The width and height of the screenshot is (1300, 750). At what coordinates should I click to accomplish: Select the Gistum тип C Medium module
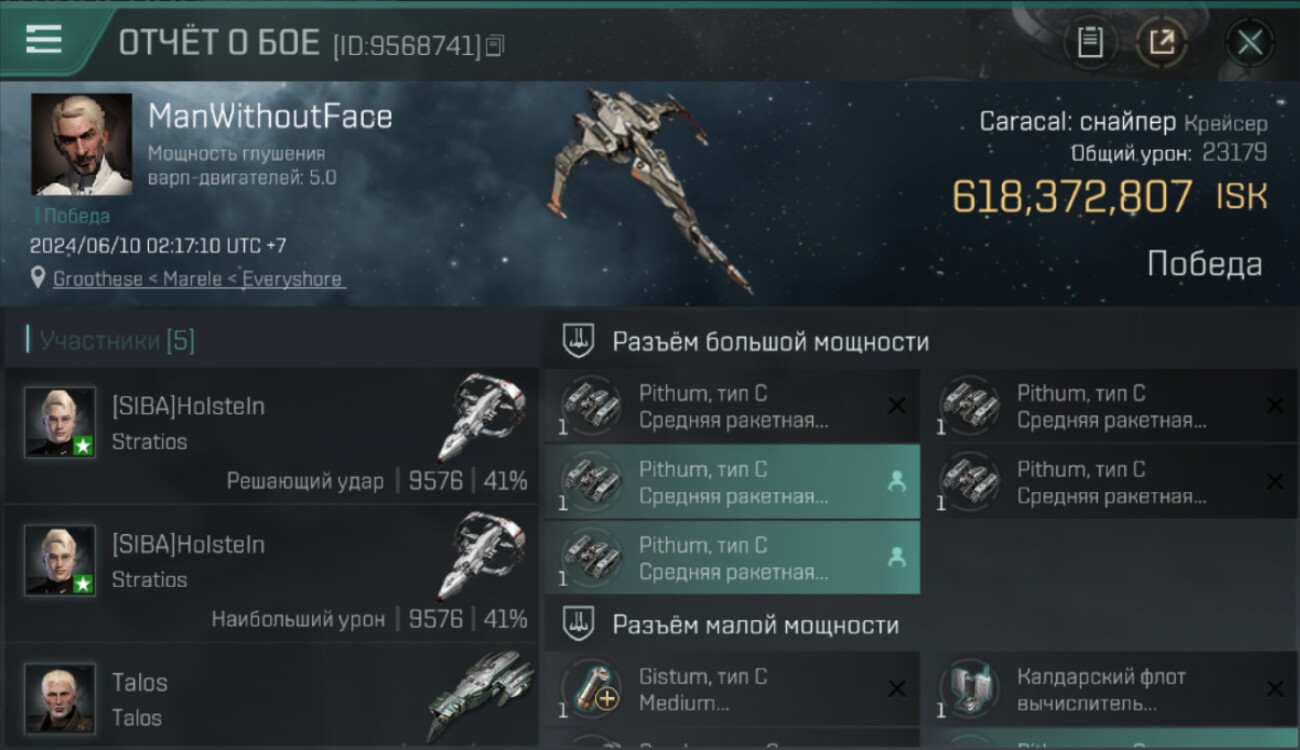point(733,689)
